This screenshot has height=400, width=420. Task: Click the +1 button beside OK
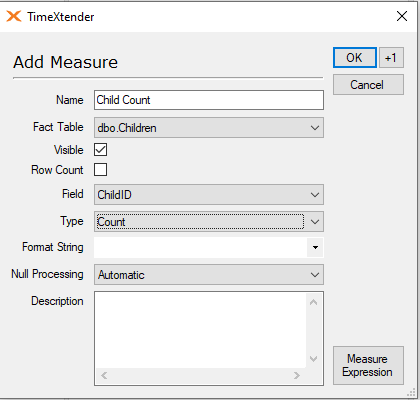click(391, 58)
